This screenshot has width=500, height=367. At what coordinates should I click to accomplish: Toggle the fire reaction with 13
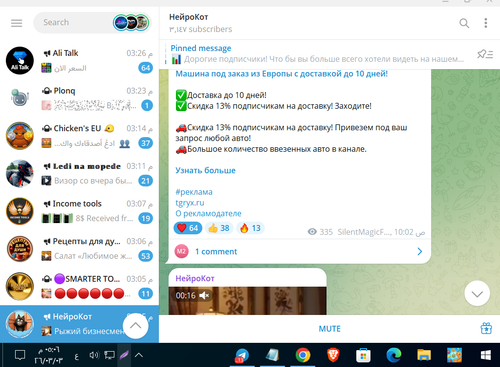(250, 228)
